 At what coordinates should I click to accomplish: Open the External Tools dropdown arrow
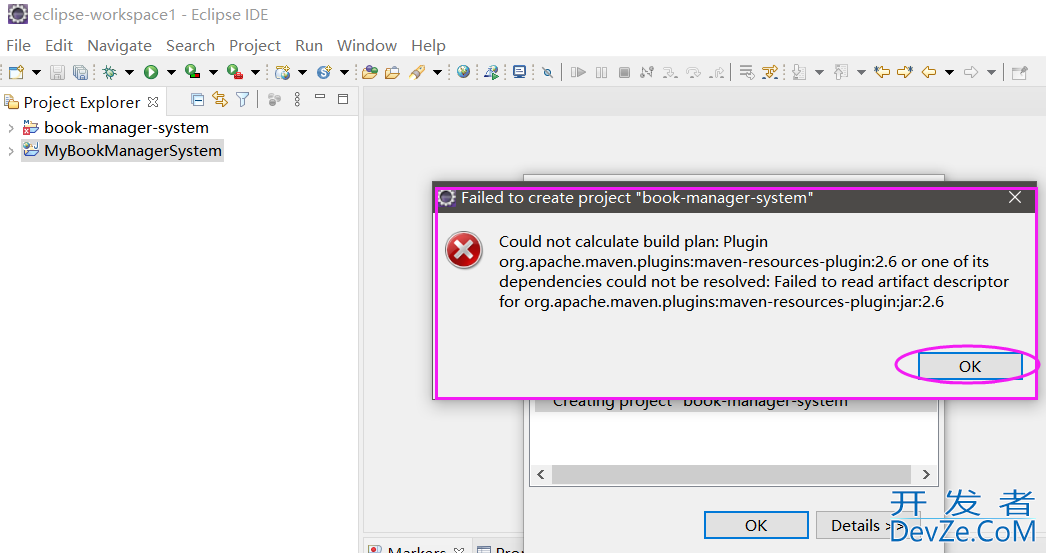point(255,72)
